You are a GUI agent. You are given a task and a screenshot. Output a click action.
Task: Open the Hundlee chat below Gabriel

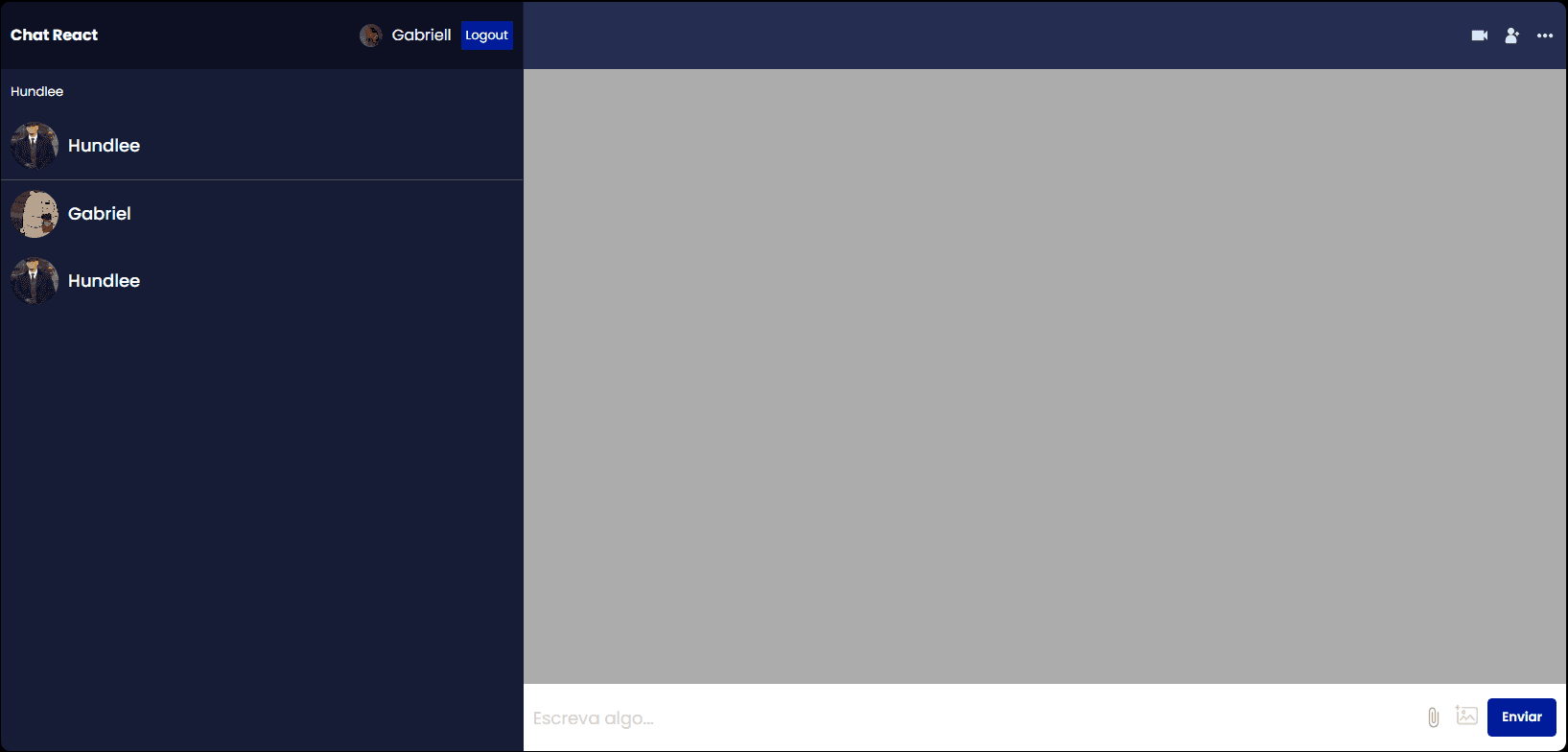(262, 281)
